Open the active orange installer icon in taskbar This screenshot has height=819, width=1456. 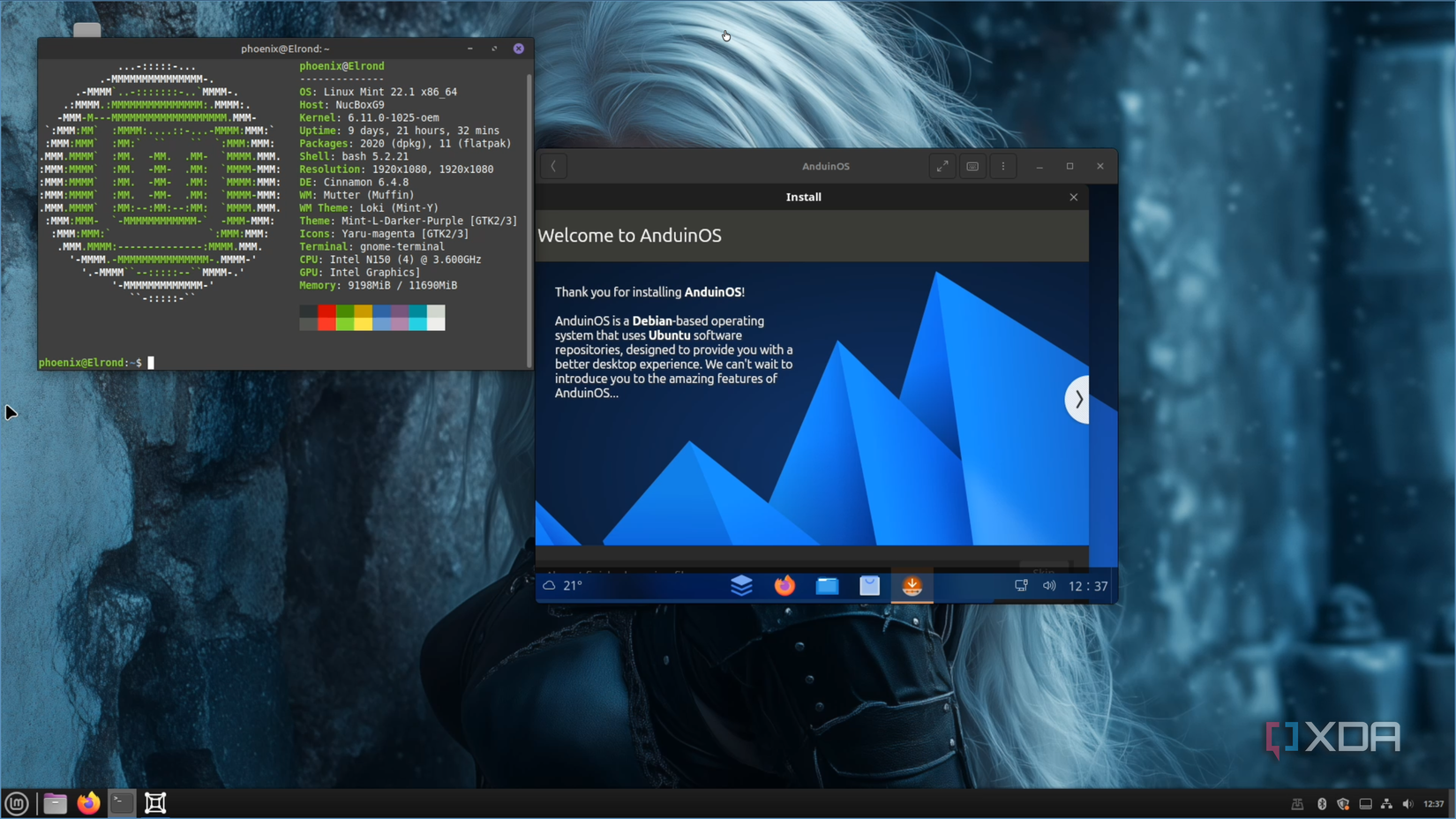(x=912, y=585)
